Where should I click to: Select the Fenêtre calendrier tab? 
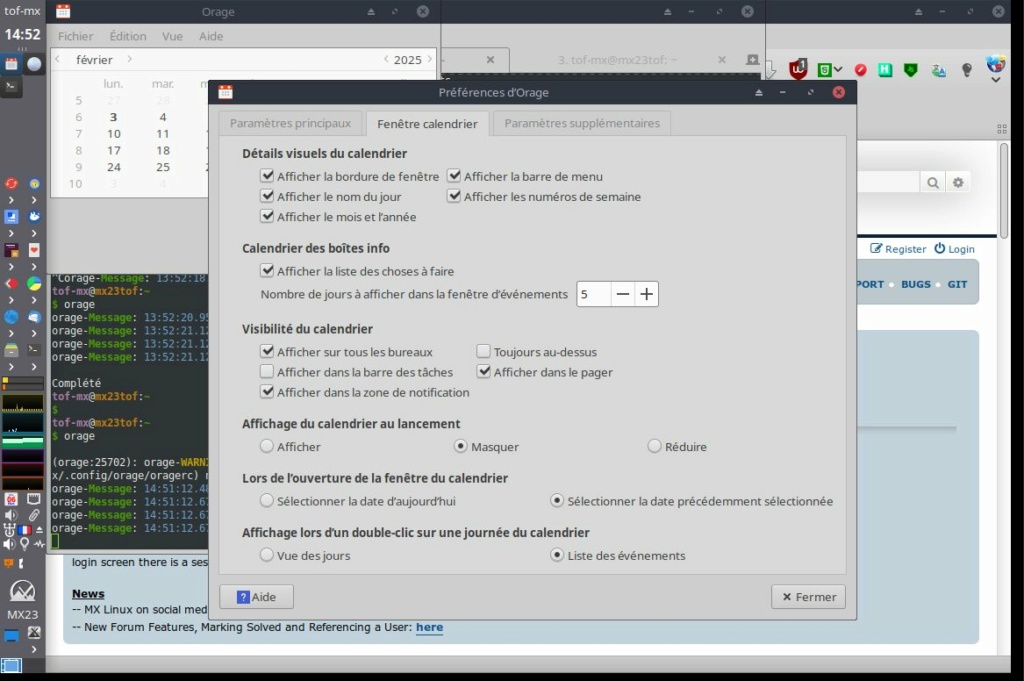point(427,123)
